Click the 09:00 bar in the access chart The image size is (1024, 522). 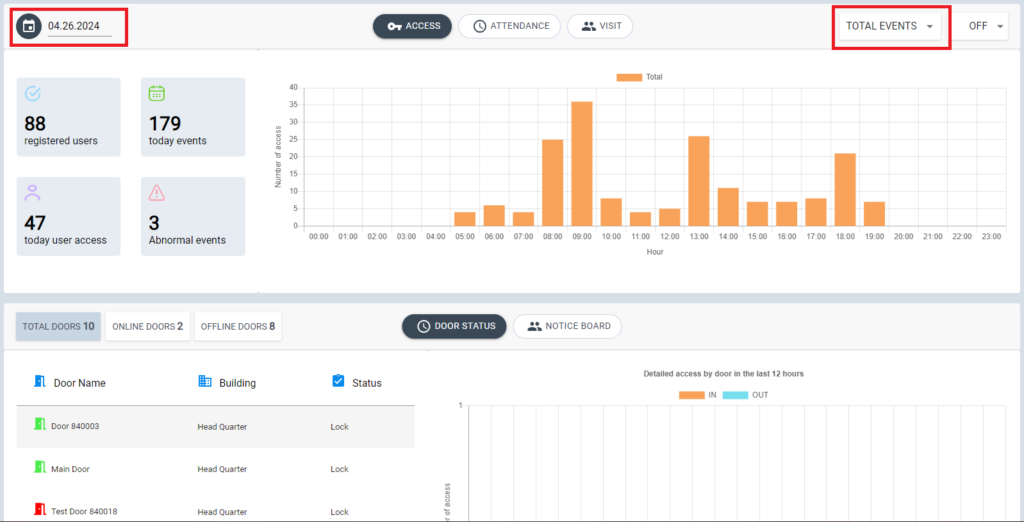pyautogui.click(x=582, y=163)
